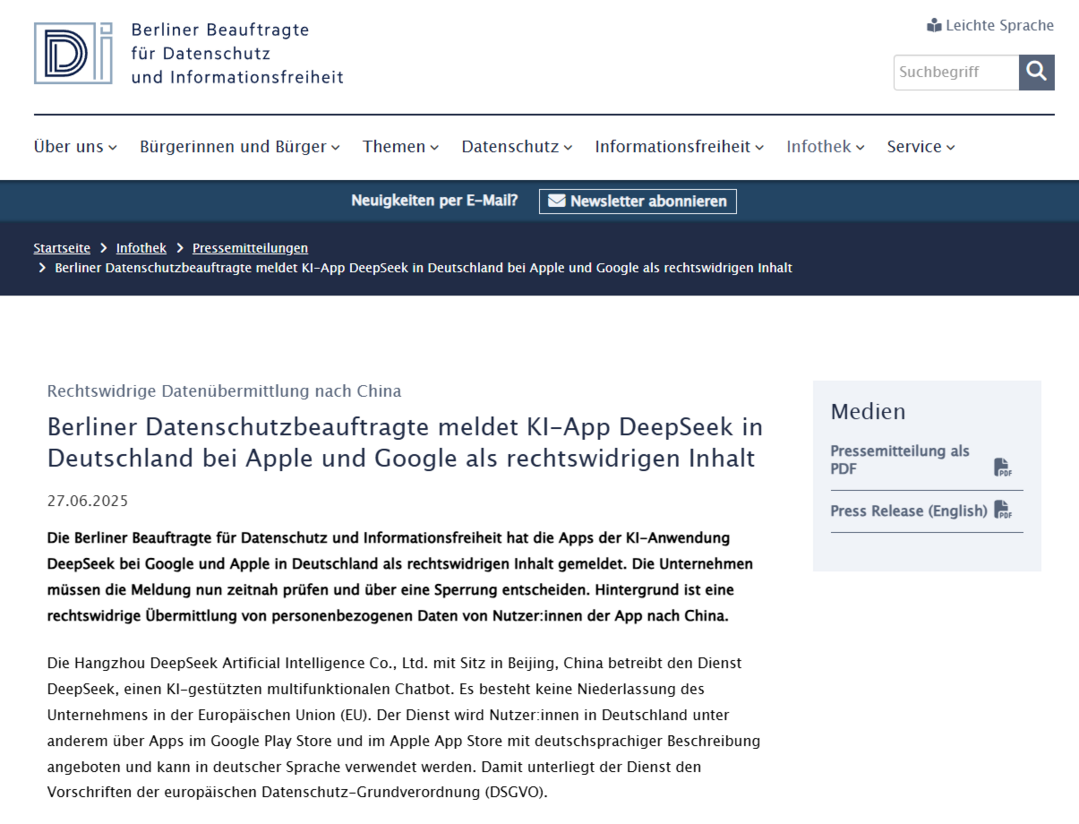Click the site title Berliner Beauftragte für Datenschutz

pos(237,54)
